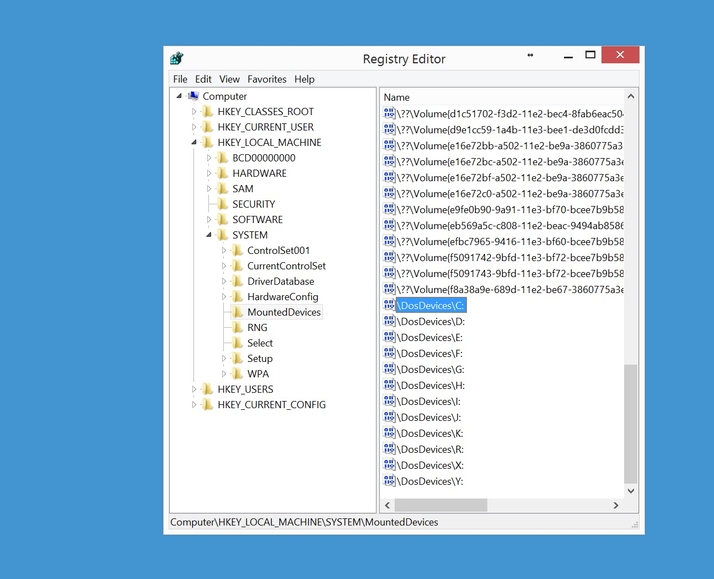Screen dimensions: 714x579
Task: Expand the HKEY_CURRENT_CONFIG node
Action: click(194, 405)
